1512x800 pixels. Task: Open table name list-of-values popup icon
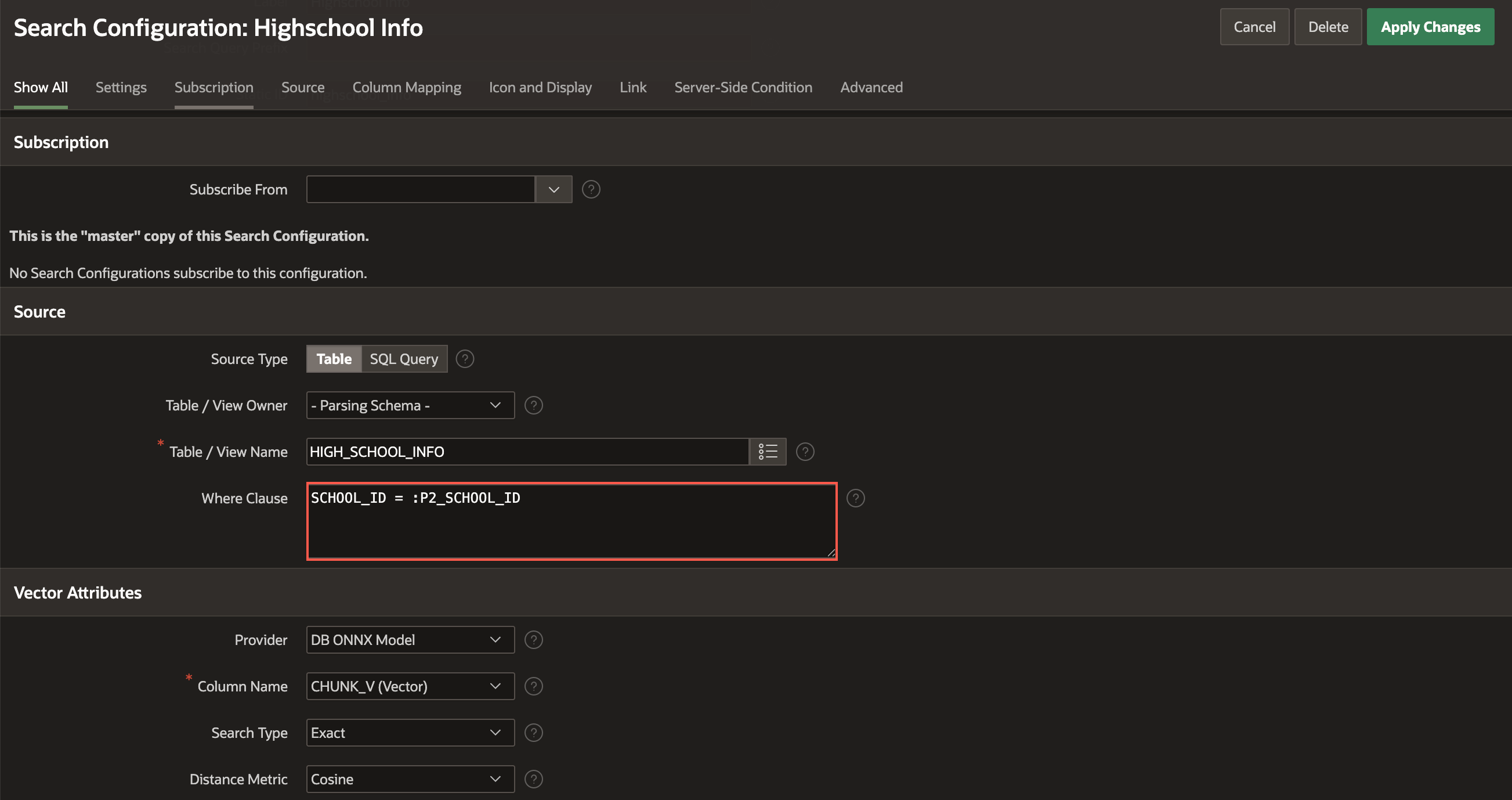coord(767,451)
